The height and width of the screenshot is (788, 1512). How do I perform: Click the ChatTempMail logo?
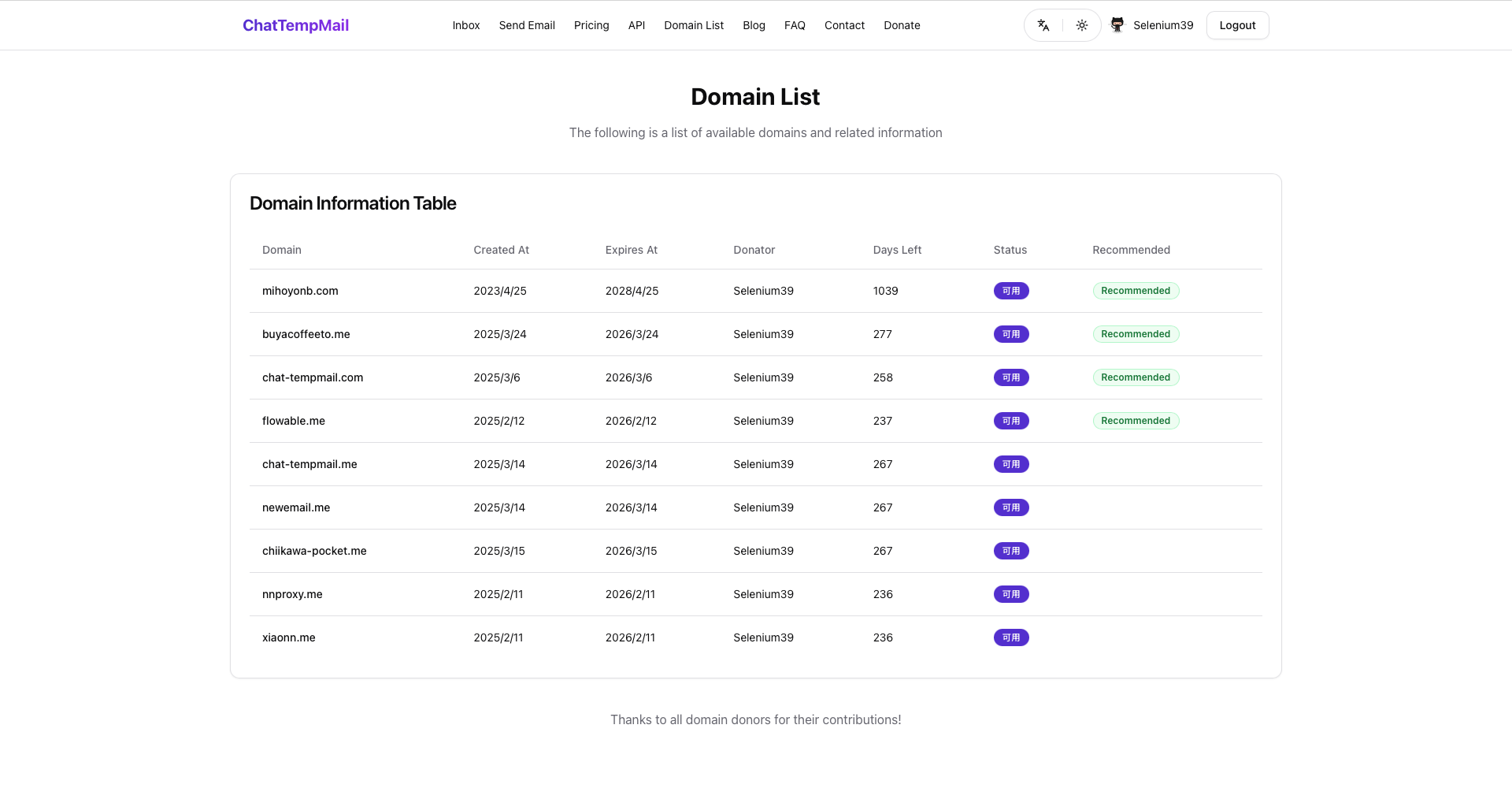click(x=295, y=25)
